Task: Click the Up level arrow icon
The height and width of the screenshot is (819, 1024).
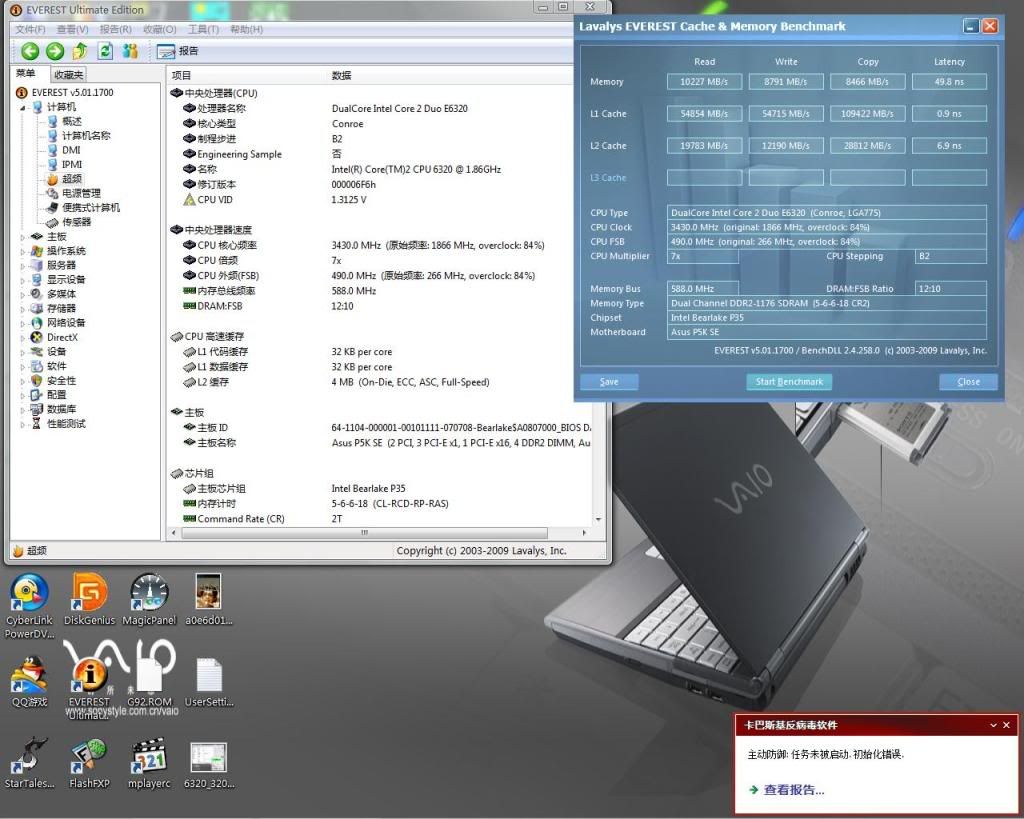Action: tap(79, 50)
